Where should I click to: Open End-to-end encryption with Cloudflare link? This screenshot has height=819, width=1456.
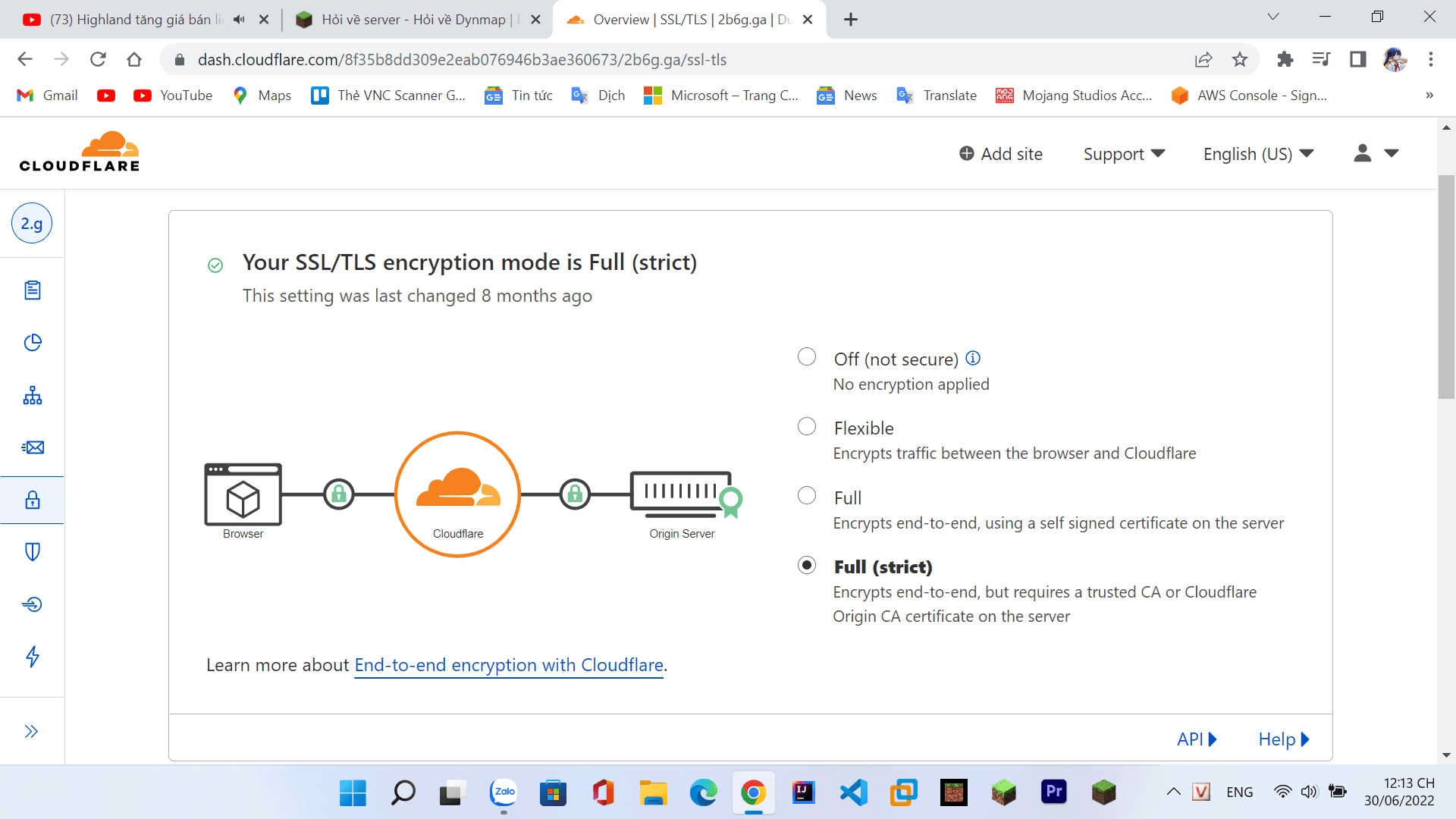point(509,665)
